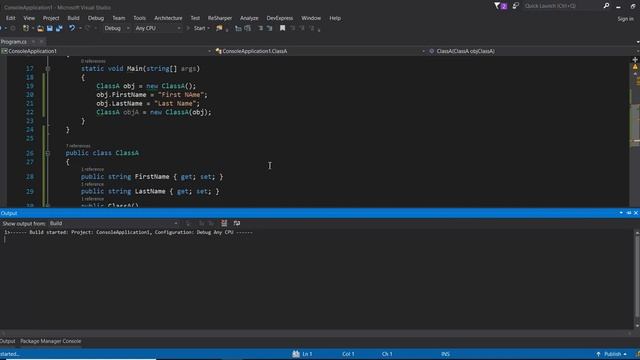Close the Program.cs tab
640x360 pixels.
tap(42, 42)
